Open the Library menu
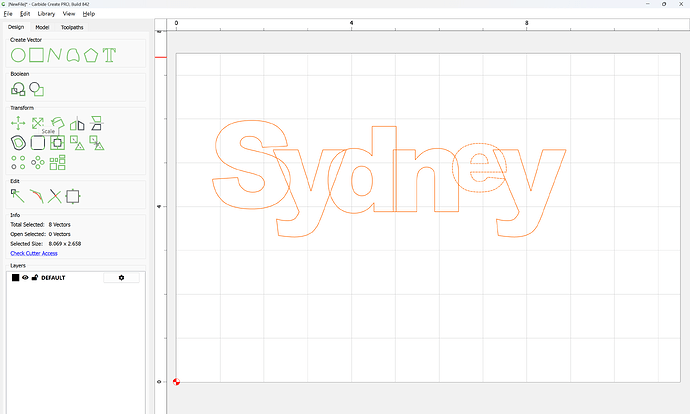The width and height of the screenshot is (690, 414). click(45, 14)
